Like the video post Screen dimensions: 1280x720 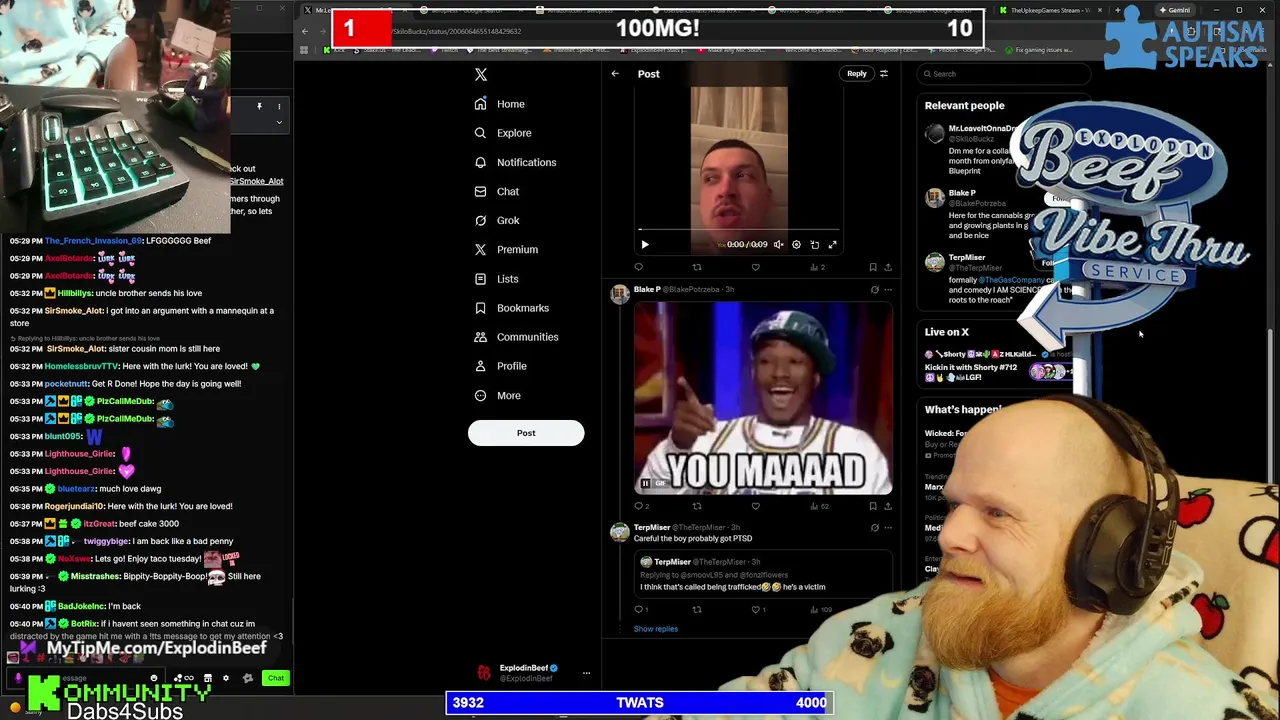point(755,267)
